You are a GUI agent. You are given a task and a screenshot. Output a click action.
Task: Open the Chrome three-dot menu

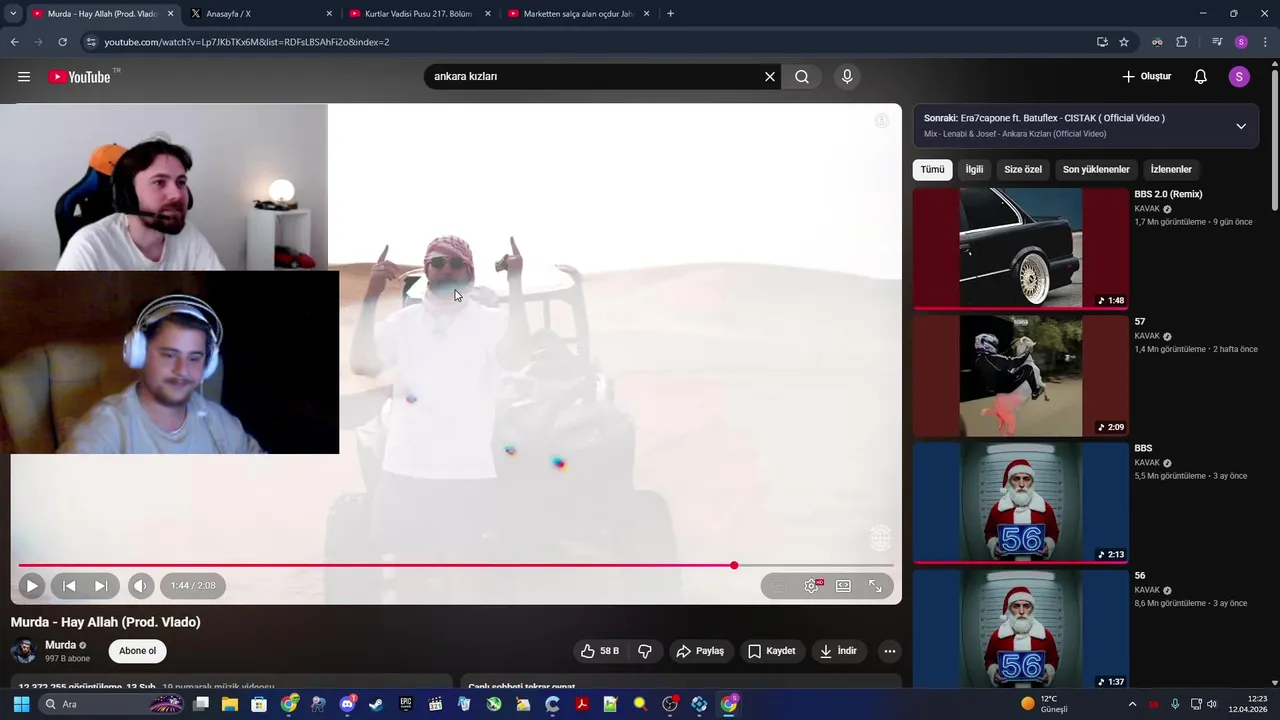1265,42
